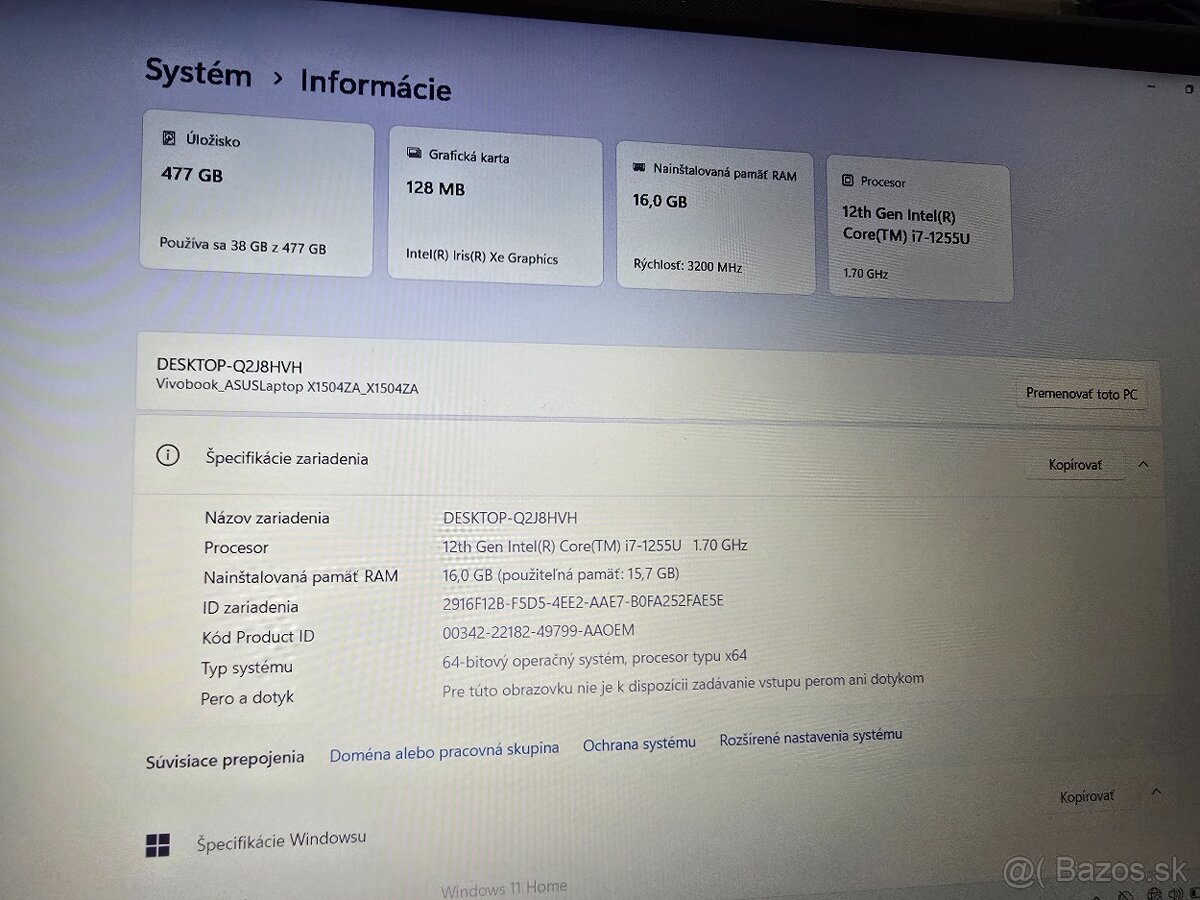The width and height of the screenshot is (1200, 900).
Task: Collapse the Špecifikácie zariadenia section
Action: coord(1143,464)
